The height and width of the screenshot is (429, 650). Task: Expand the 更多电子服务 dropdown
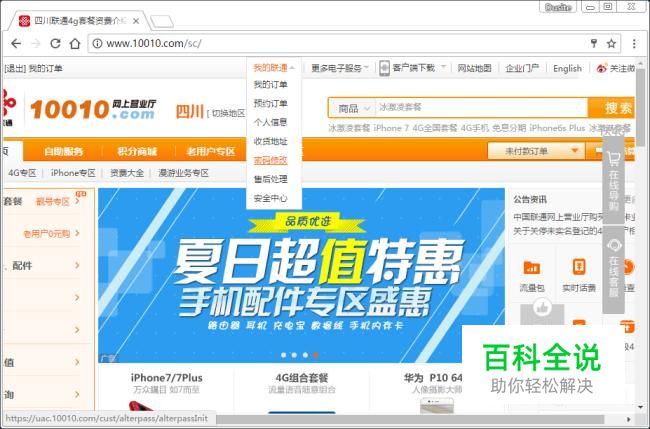(340, 68)
